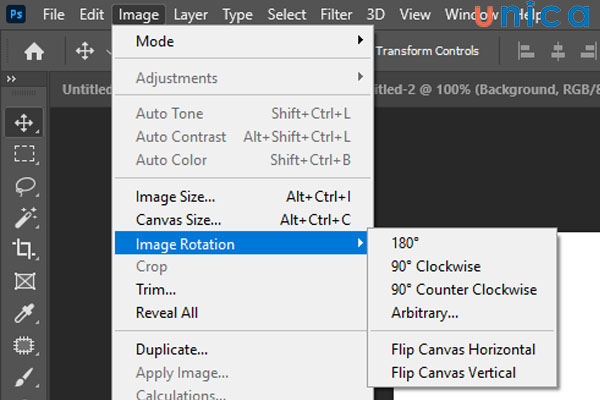The image size is (600, 400).
Task: Choose Flip Canvas Horizontal
Action: click(x=463, y=349)
